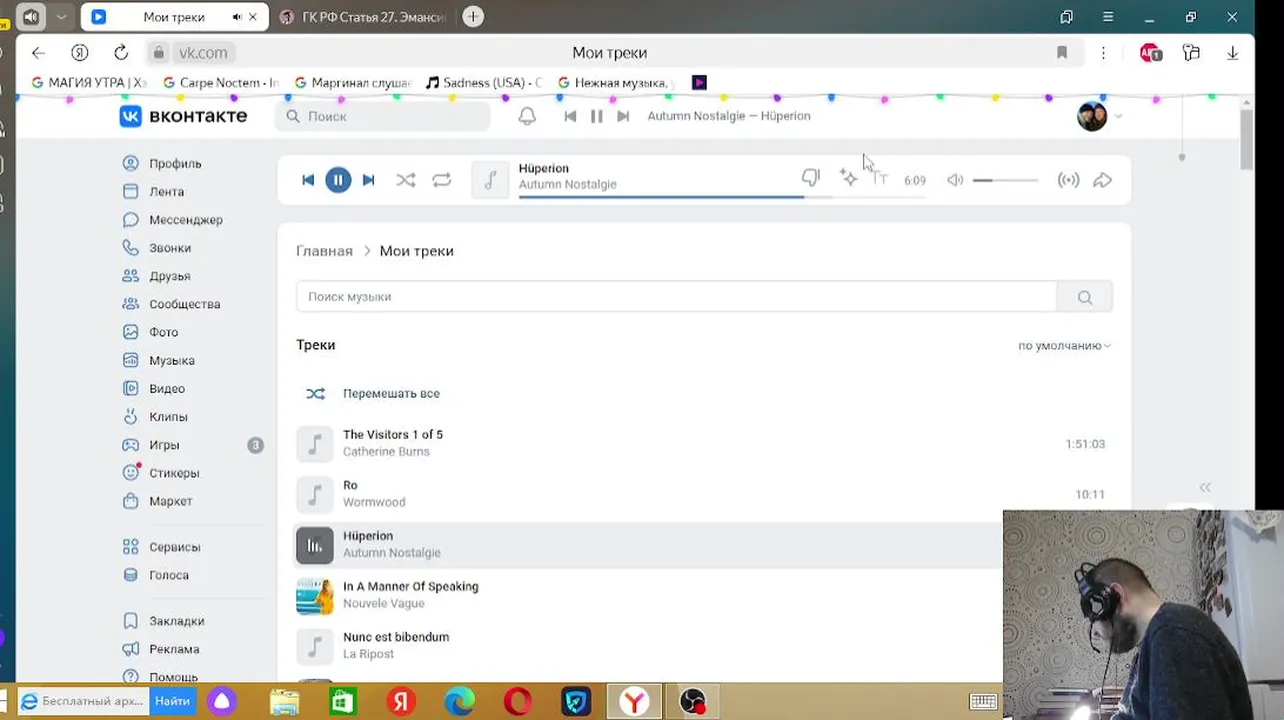Focus the Поиск музыки field
The height and width of the screenshot is (720, 1284).
coord(676,297)
